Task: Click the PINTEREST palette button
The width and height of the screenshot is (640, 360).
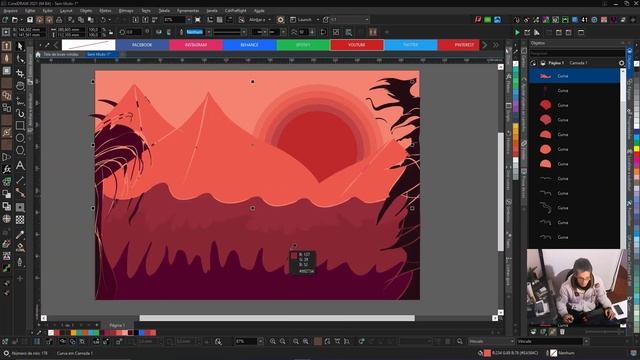Action: coord(459,45)
